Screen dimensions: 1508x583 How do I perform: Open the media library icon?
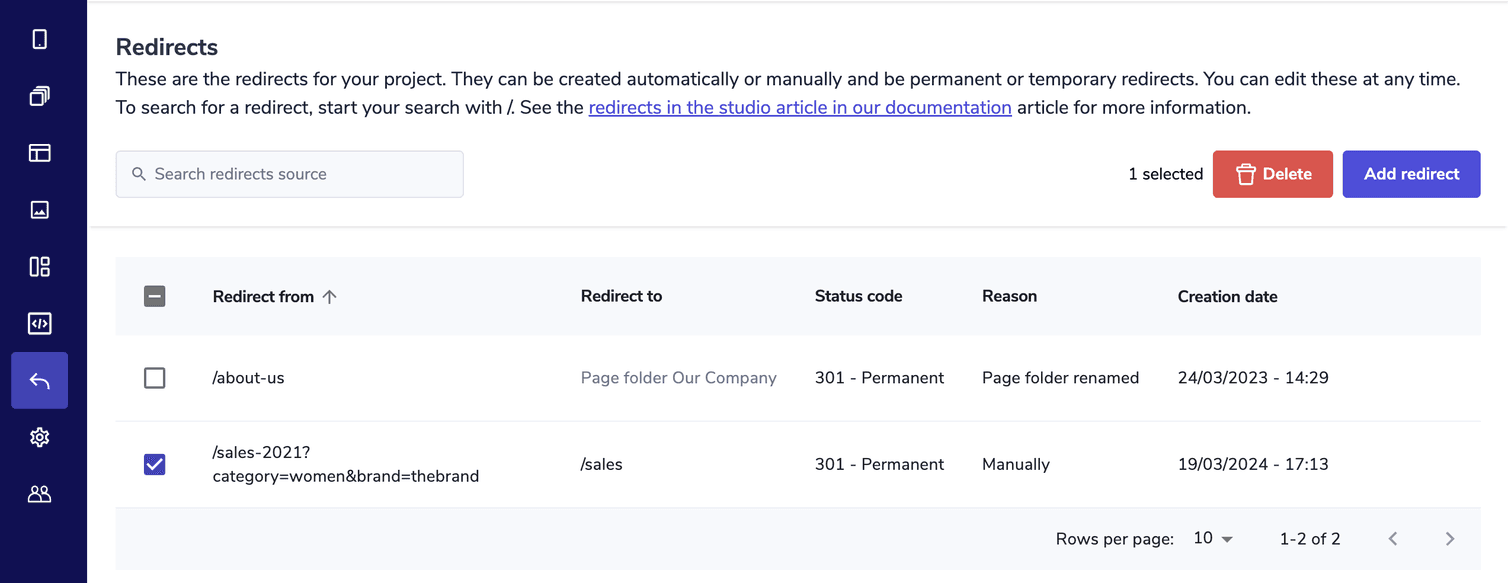point(39,209)
